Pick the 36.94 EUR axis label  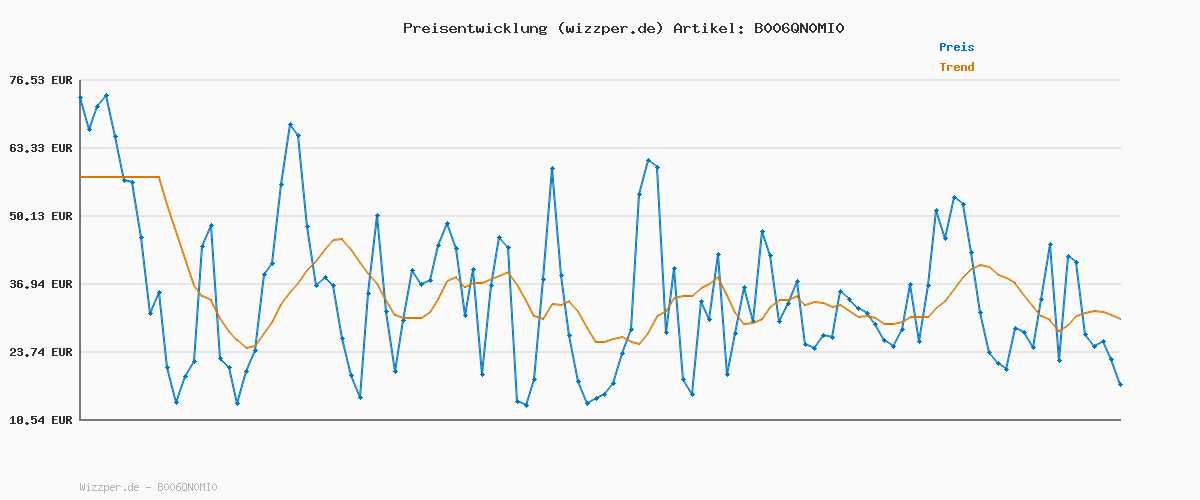pyautogui.click(x=41, y=284)
